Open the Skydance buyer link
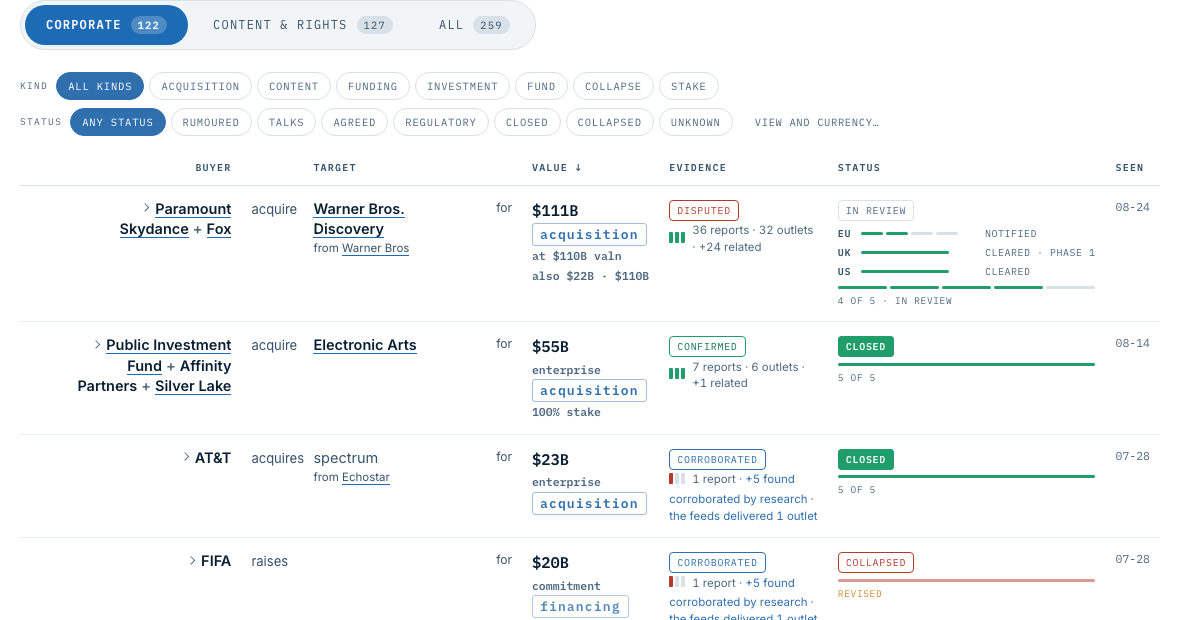This screenshot has height=620, width=1180. (x=154, y=229)
